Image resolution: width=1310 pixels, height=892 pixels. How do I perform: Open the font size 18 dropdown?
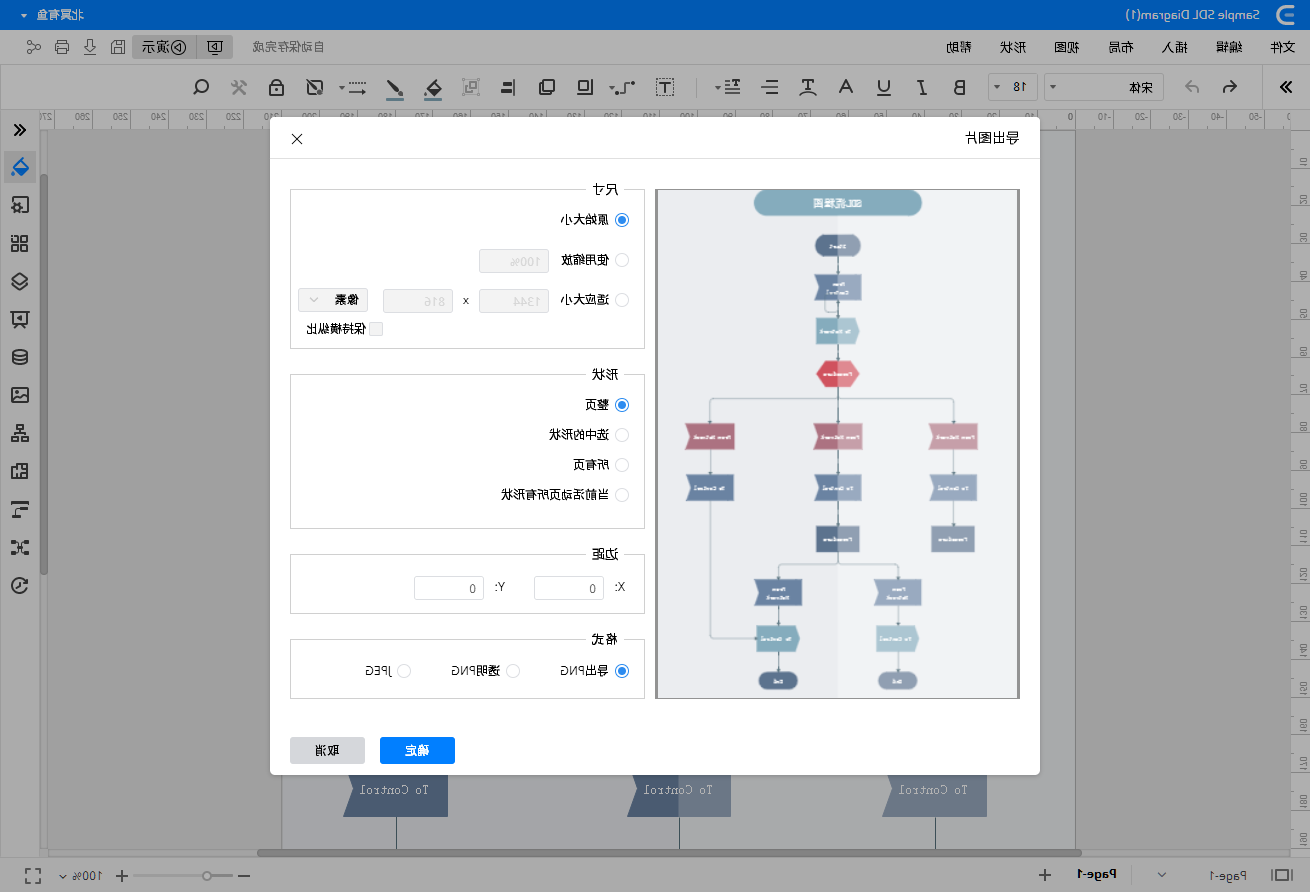point(1012,87)
